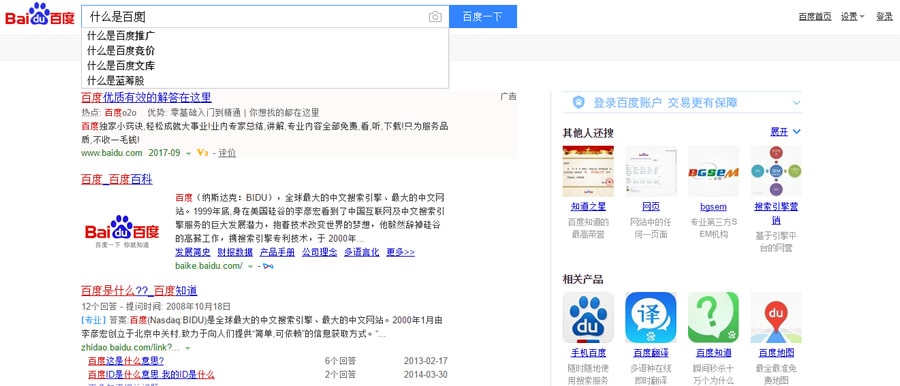Viewport: 900px width, 386px height.
Task: Open 产品手册 sublink
Action: tap(277, 252)
